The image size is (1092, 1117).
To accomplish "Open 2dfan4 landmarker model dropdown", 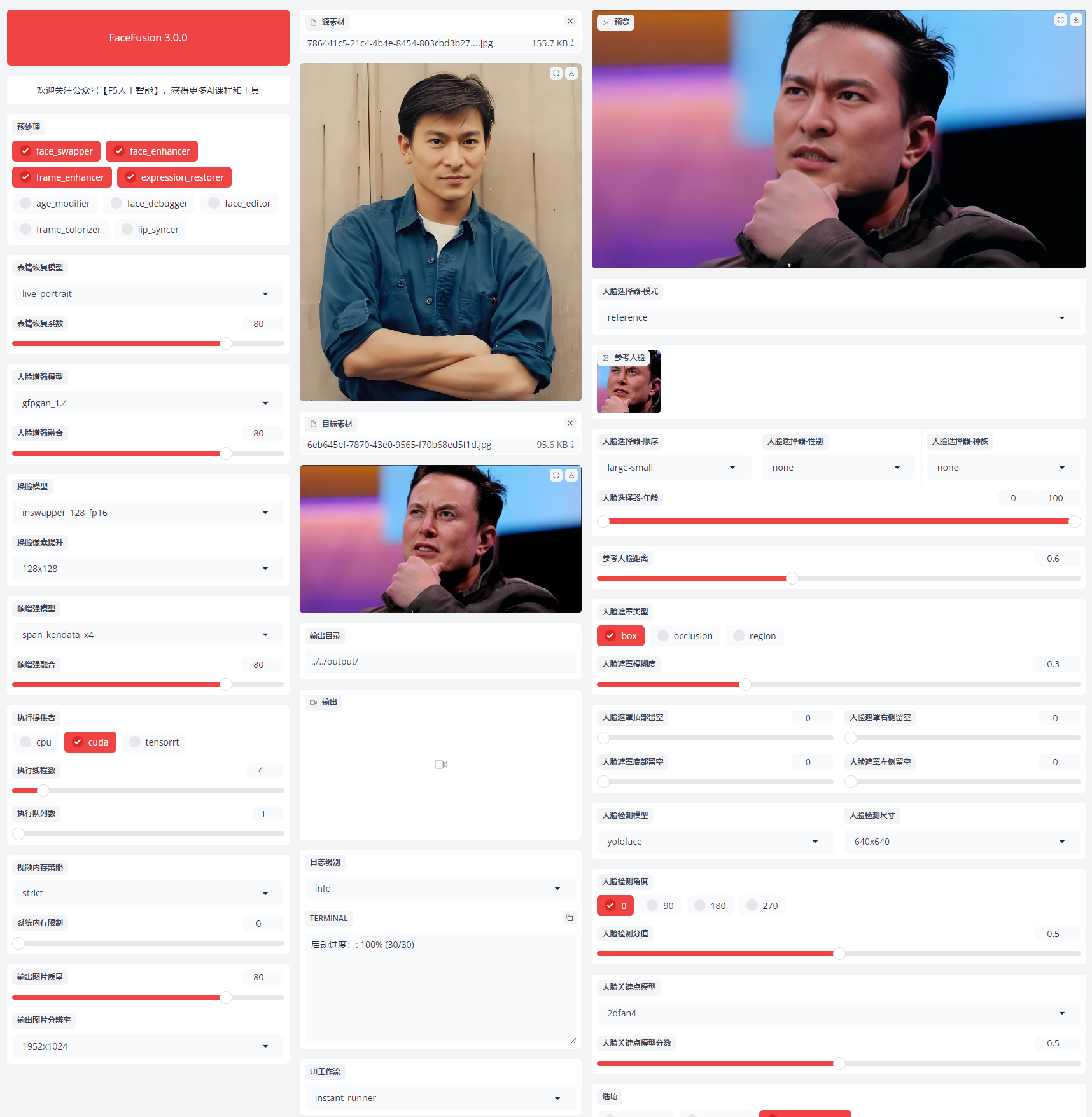I will pos(839,1013).
